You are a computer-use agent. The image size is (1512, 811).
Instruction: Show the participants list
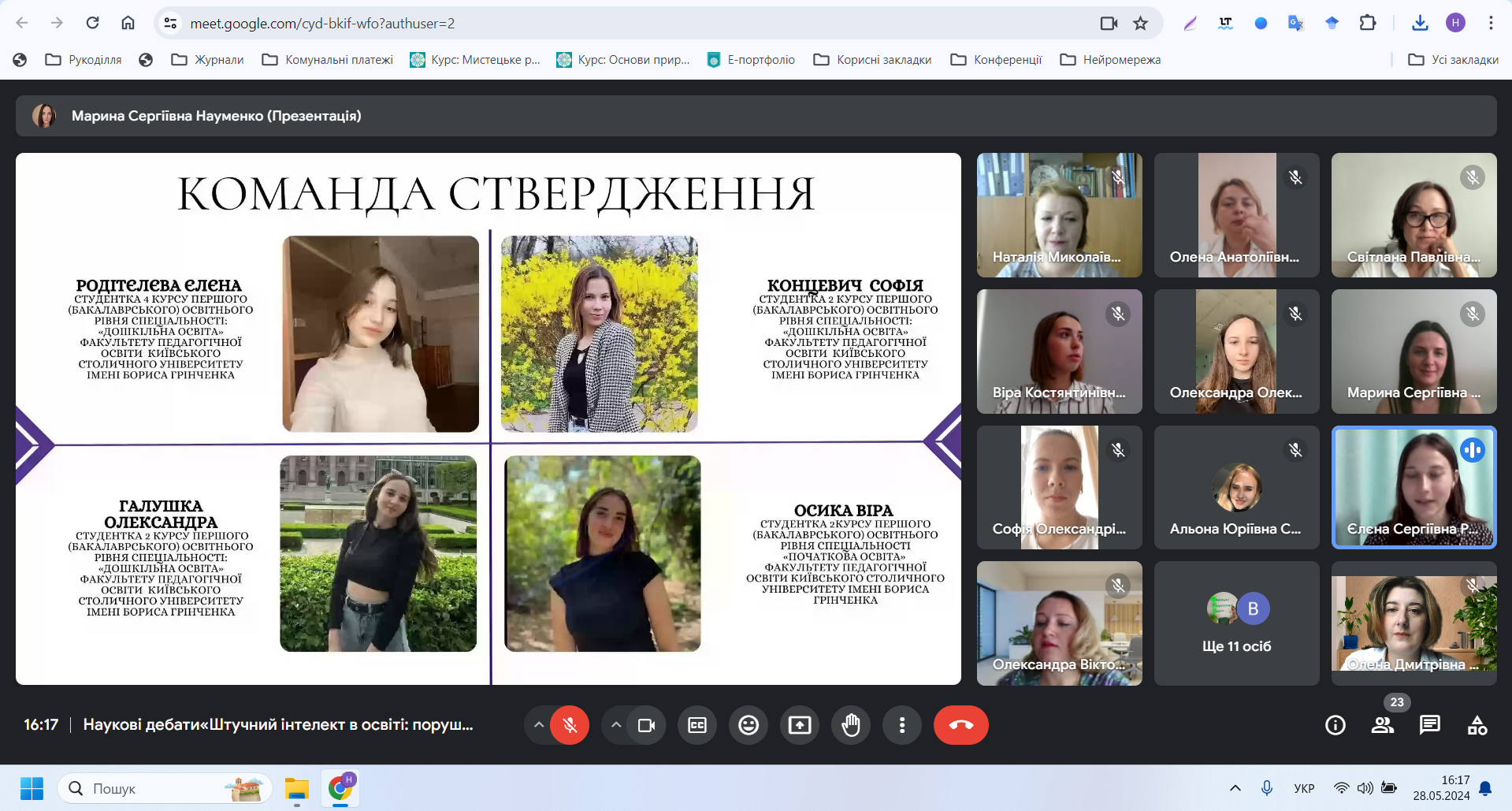click(x=1382, y=725)
